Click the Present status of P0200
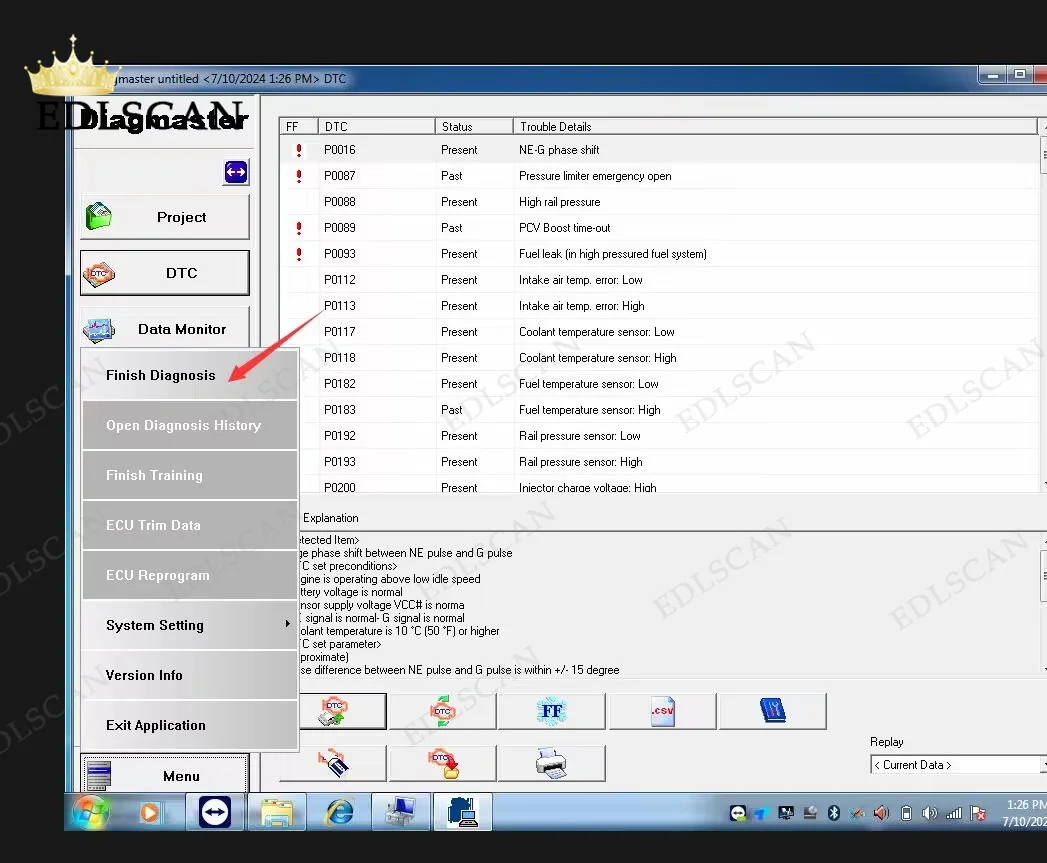The width and height of the screenshot is (1047, 863). click(459, 488)
